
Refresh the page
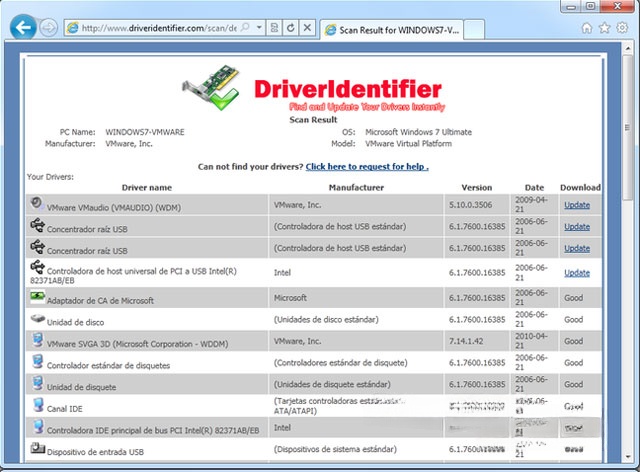291,28
